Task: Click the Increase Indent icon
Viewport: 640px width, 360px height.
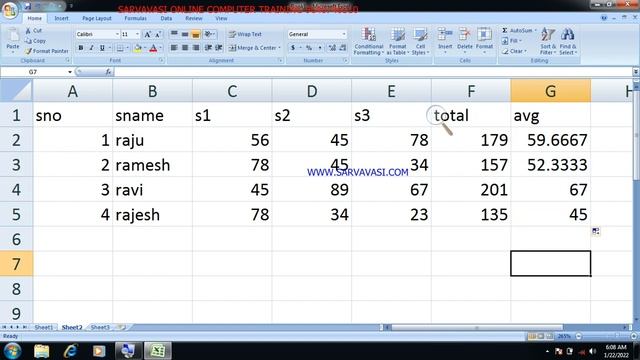Action: point(219,48)
